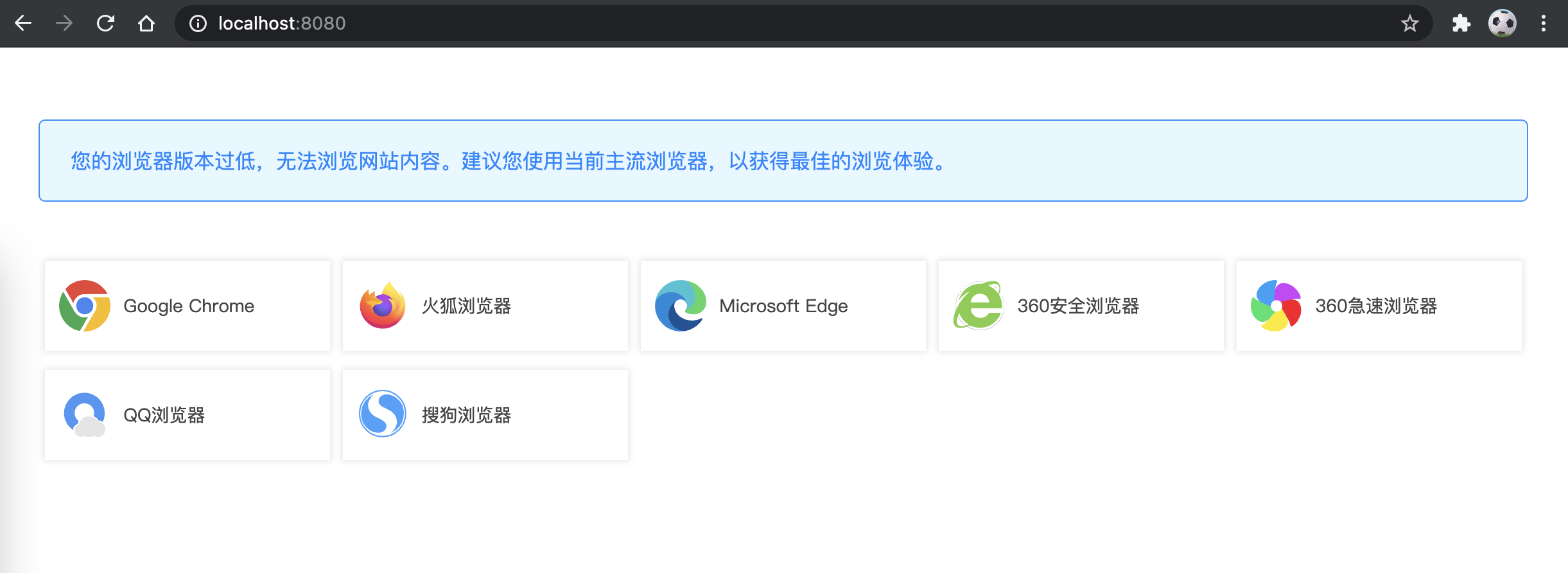Open the Google Chrome link text
The width and height of the screenshot is (1568, 573).
pyautogui.click(x=189, y=306)
